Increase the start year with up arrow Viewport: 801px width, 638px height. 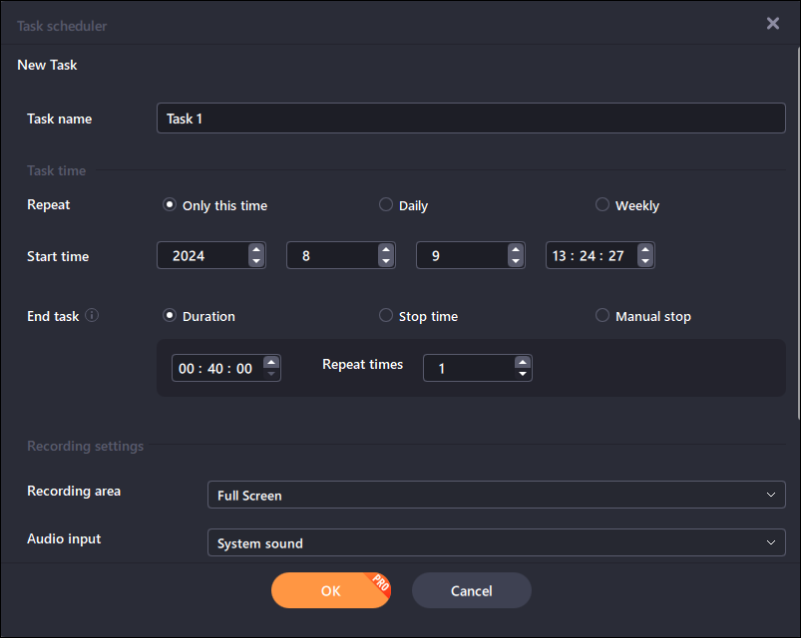(x=256, y=250)
